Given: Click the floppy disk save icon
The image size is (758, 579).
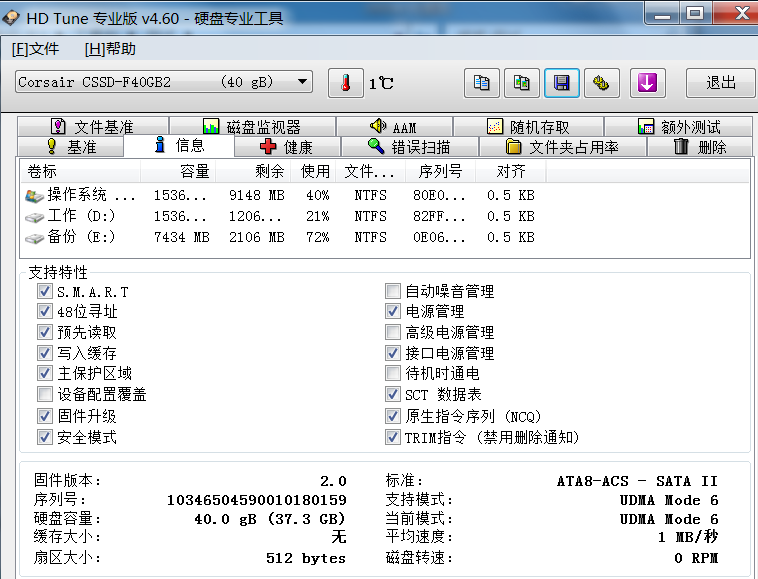Looking at the screenshot, I should [561, 83].
